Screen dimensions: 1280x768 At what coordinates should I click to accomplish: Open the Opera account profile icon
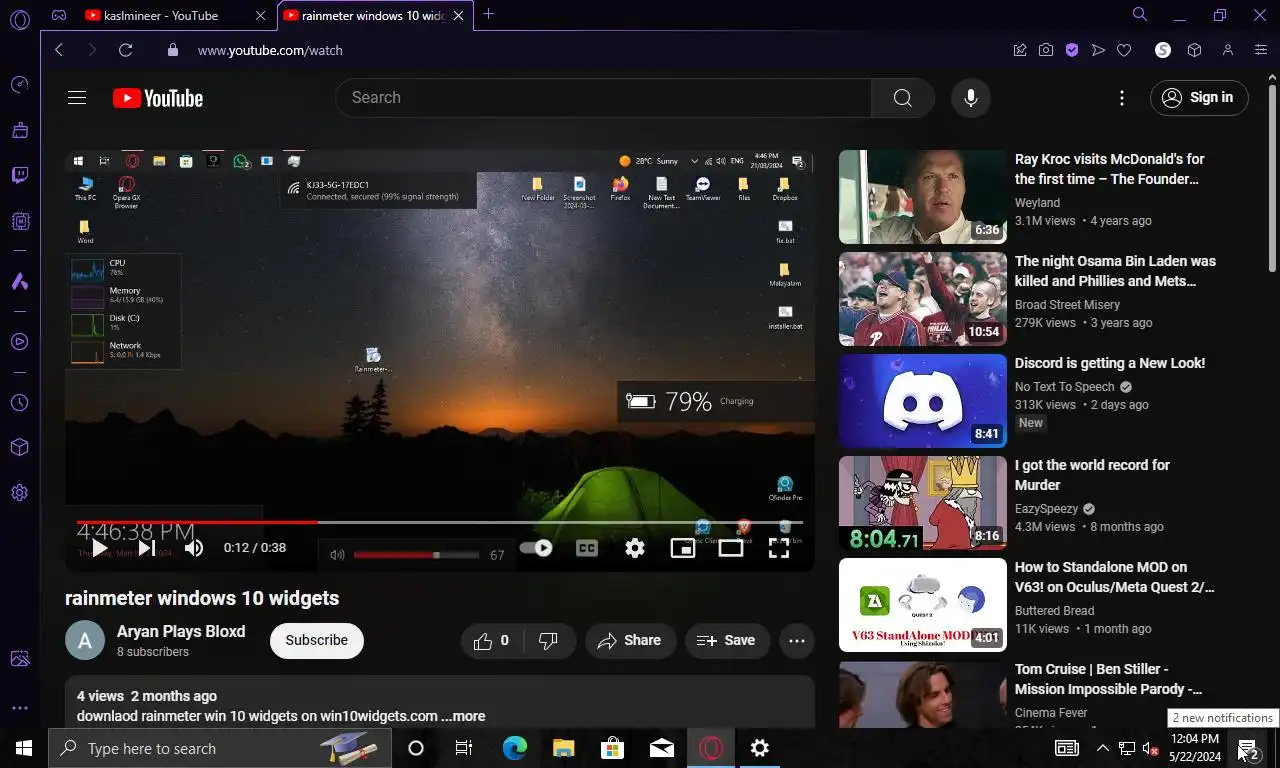pyautogui.click(x=1228, y=50)
